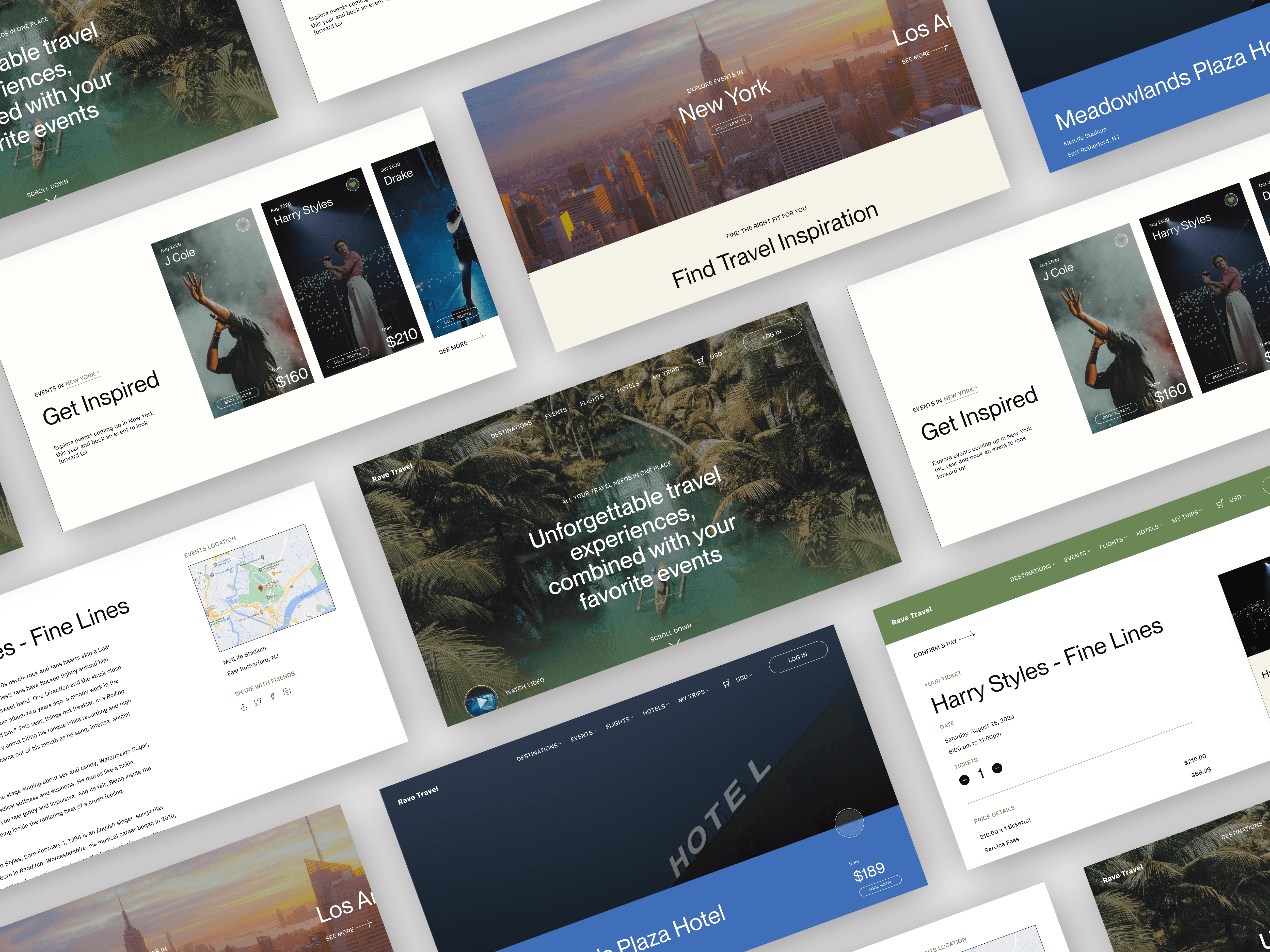1270x952 pixels.
Task: Unfavorite Harry Styles card beside Drake card
Action: [353, 184]
